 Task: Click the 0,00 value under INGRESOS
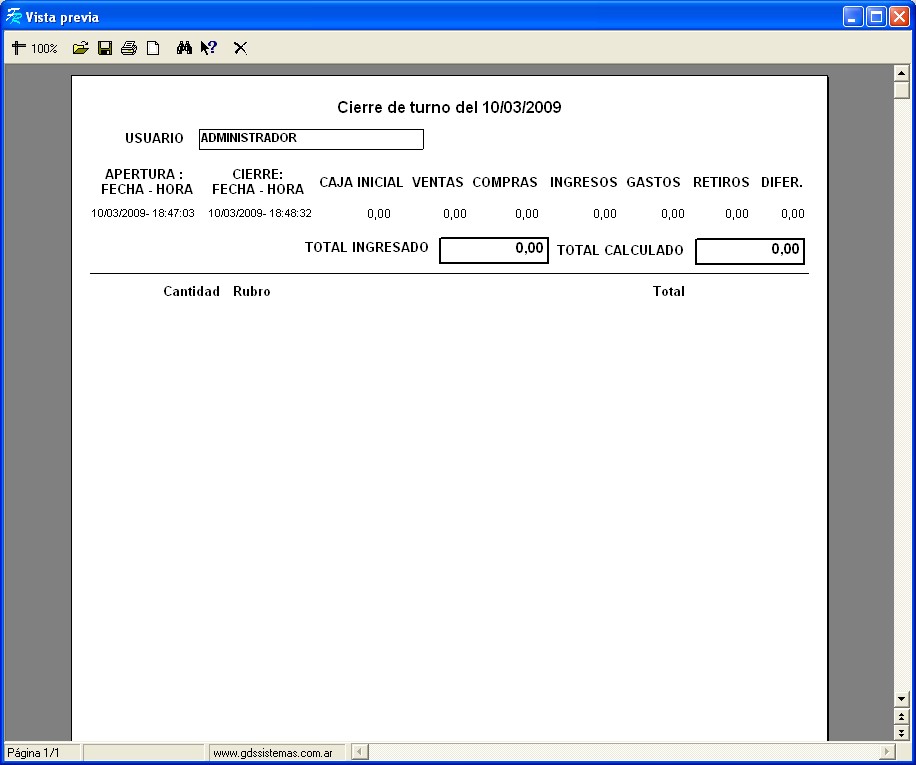point(605,214)
